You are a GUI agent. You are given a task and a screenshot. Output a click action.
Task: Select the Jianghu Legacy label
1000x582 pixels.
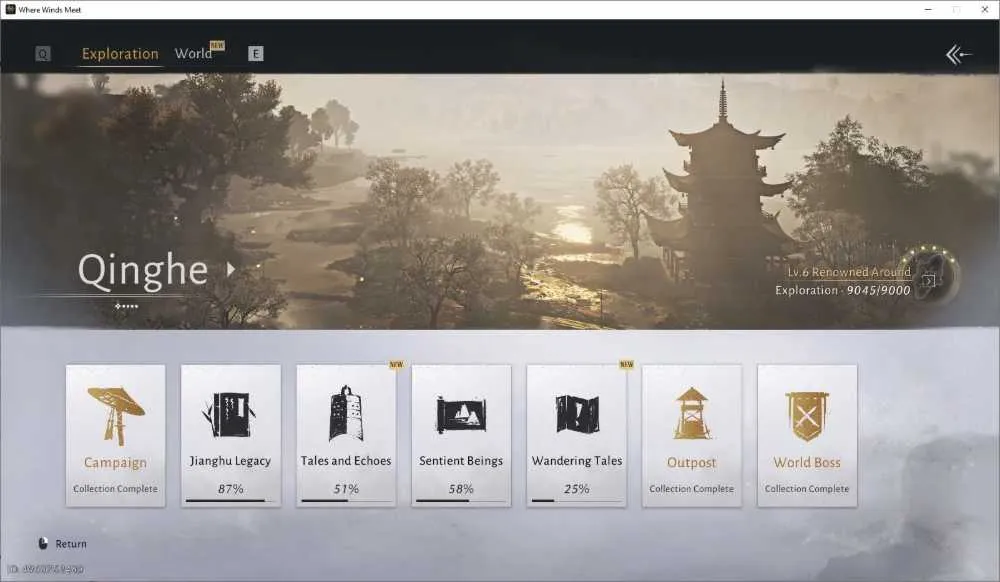[x=230, y=461]
